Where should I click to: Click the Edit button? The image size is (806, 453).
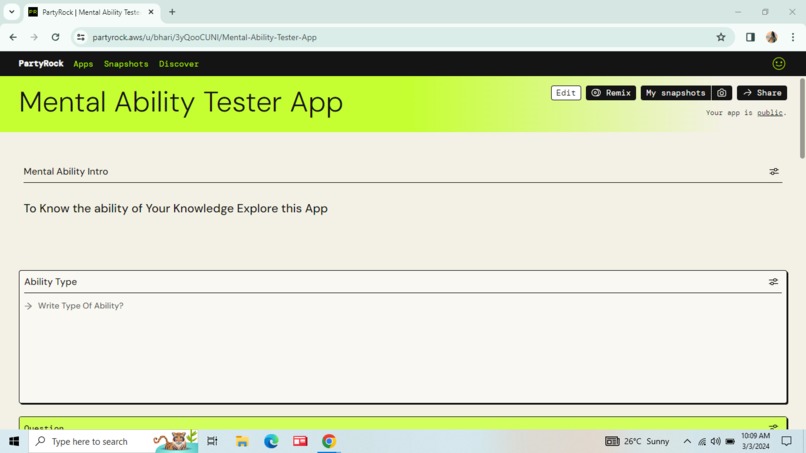pyautogui.click(x=566, y=93)
